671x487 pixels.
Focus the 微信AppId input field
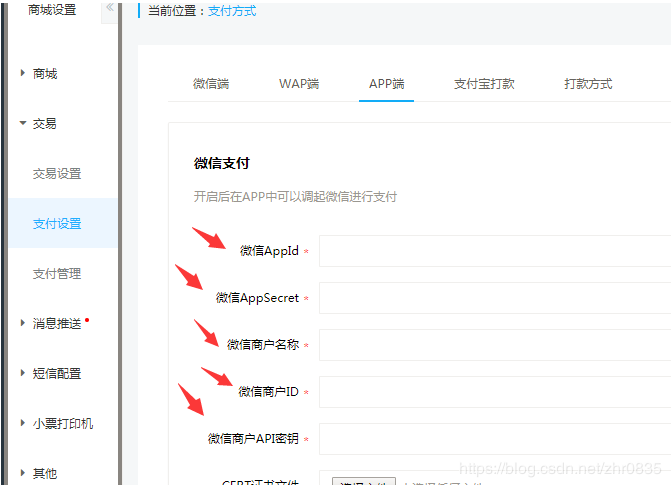click(x=495, y=251)
